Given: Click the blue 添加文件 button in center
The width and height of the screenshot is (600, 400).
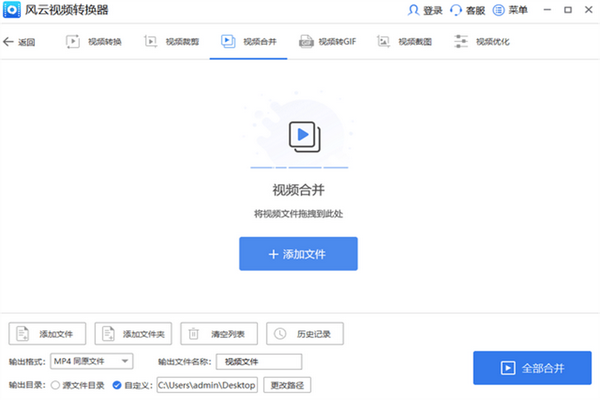Looking at the screenshot, I should coord(298,254).
